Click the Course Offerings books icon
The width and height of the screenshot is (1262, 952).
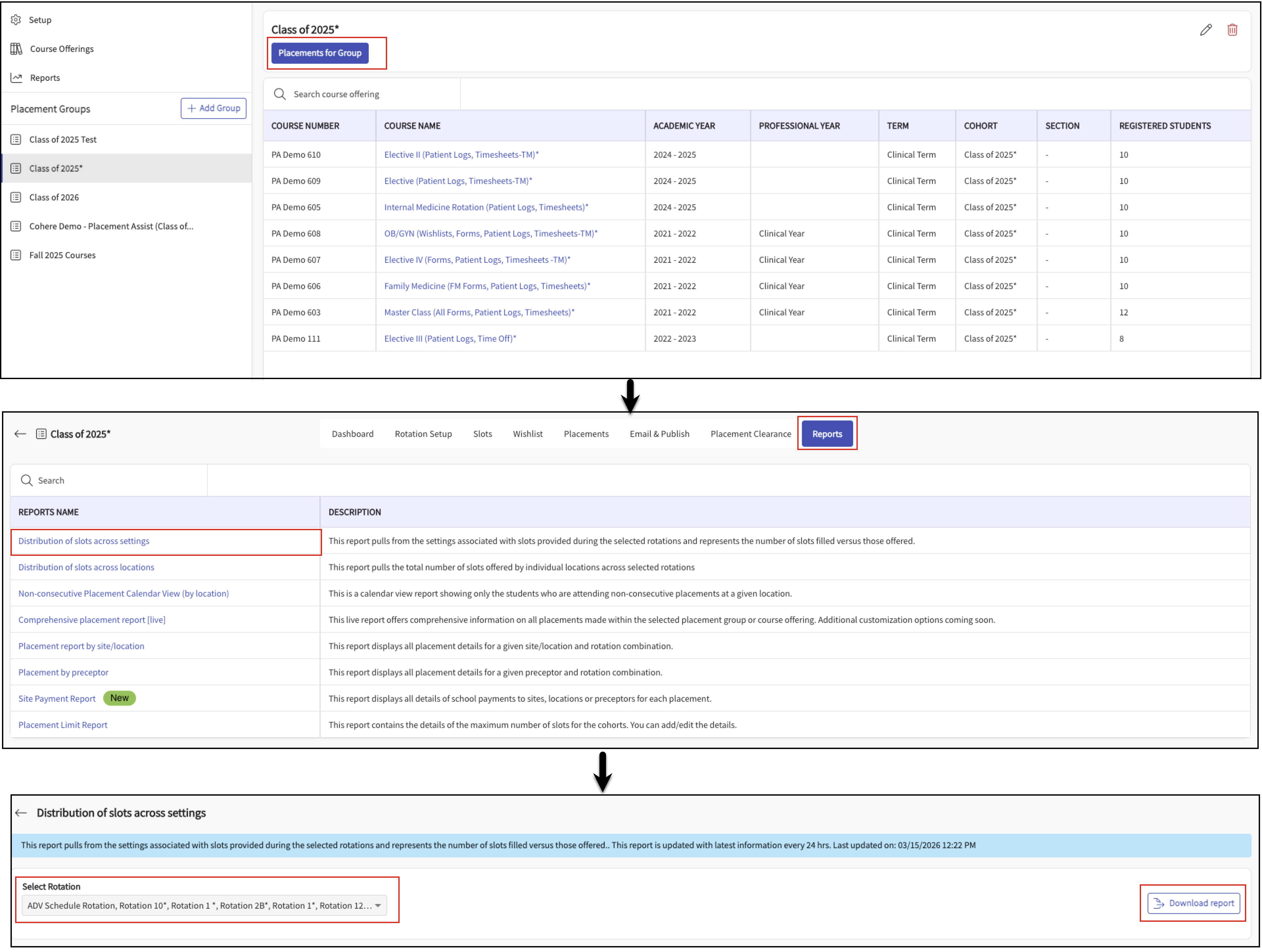[x=16, y=49]
